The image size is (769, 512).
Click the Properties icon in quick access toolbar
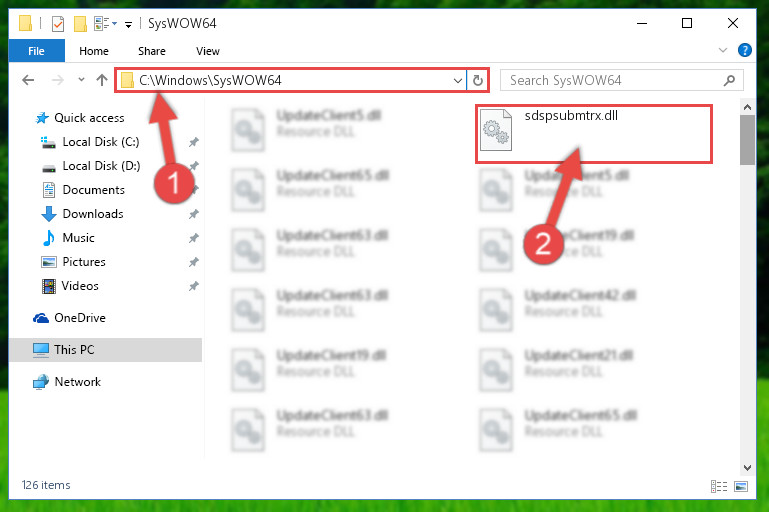58,23
